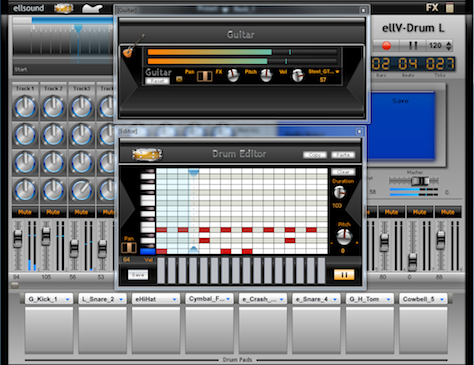Turn the second-row knob of Track 1
This screenshot has width=474, height=365.
click(25, 135)
